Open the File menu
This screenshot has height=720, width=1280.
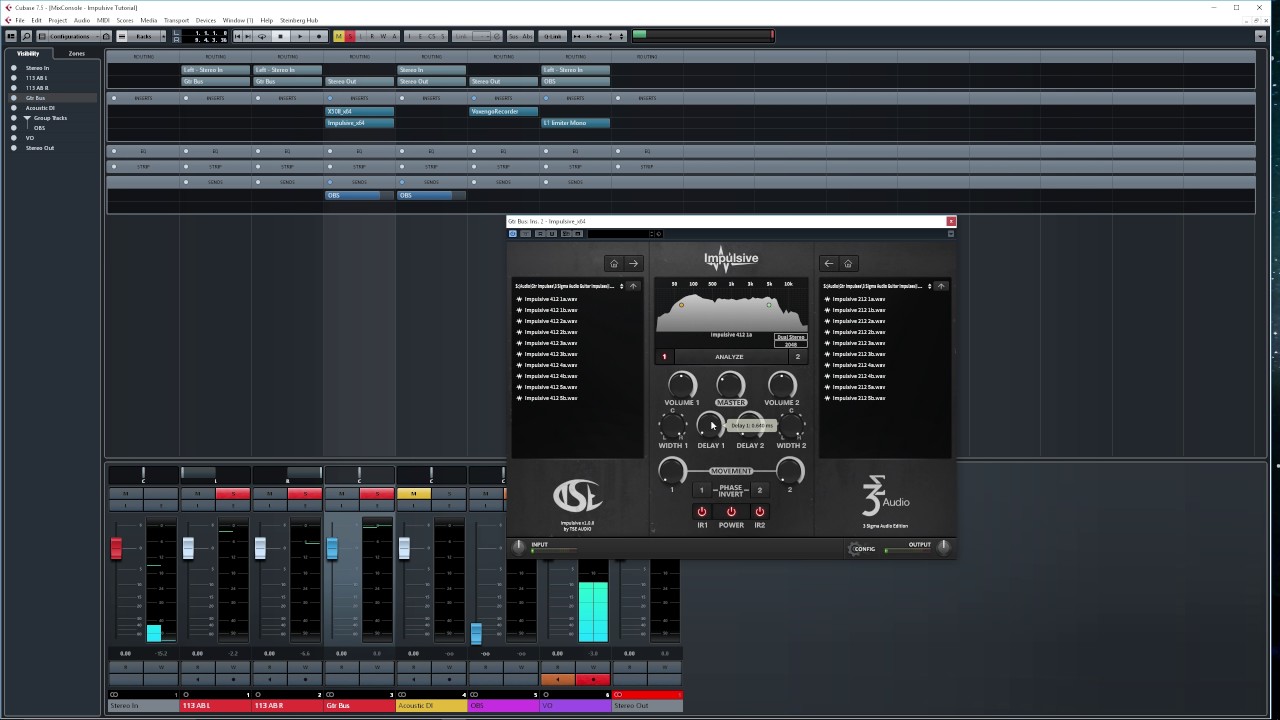coord(20,20)
